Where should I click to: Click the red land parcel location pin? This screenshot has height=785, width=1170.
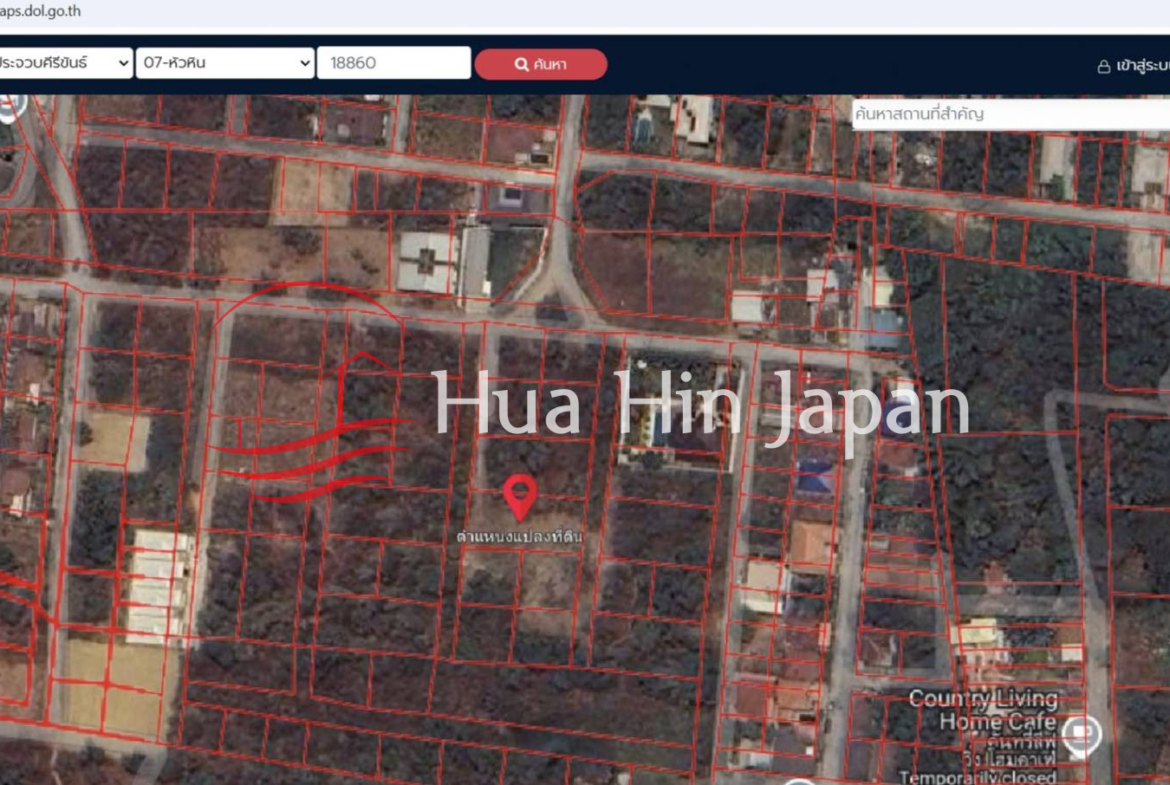(519, 495)
